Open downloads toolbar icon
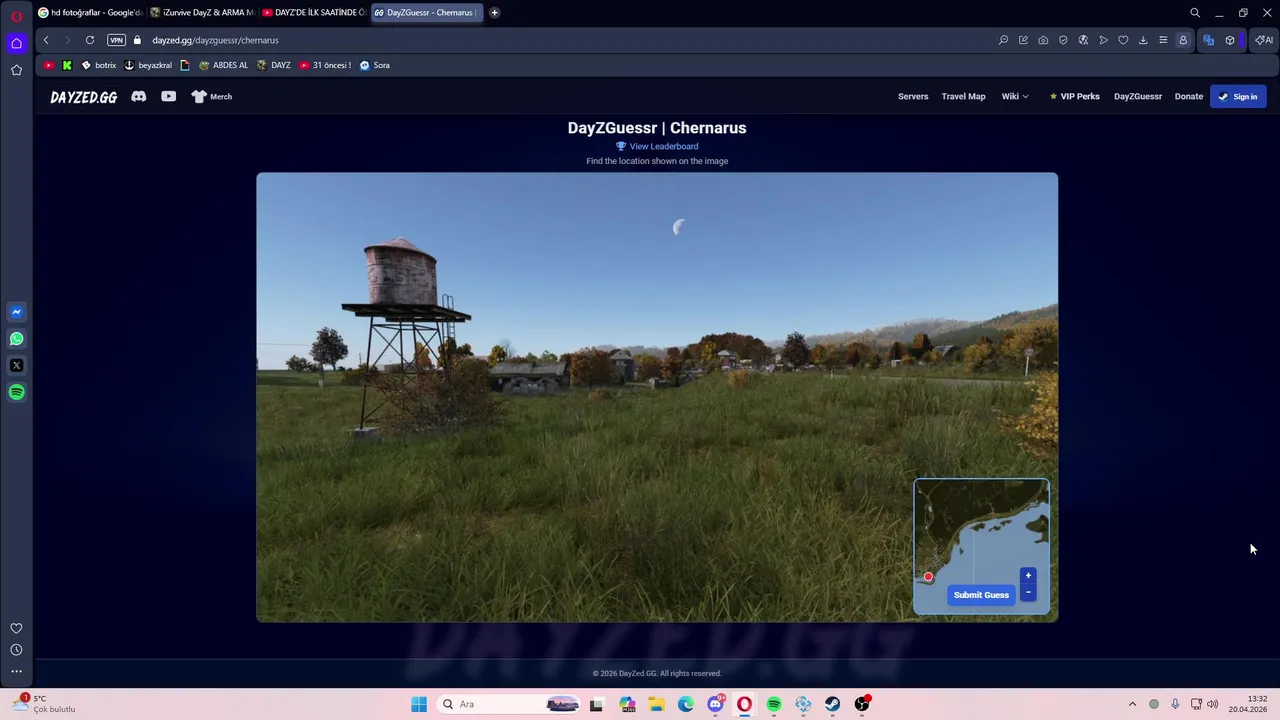1280x720 pixels. [1143, 40]
